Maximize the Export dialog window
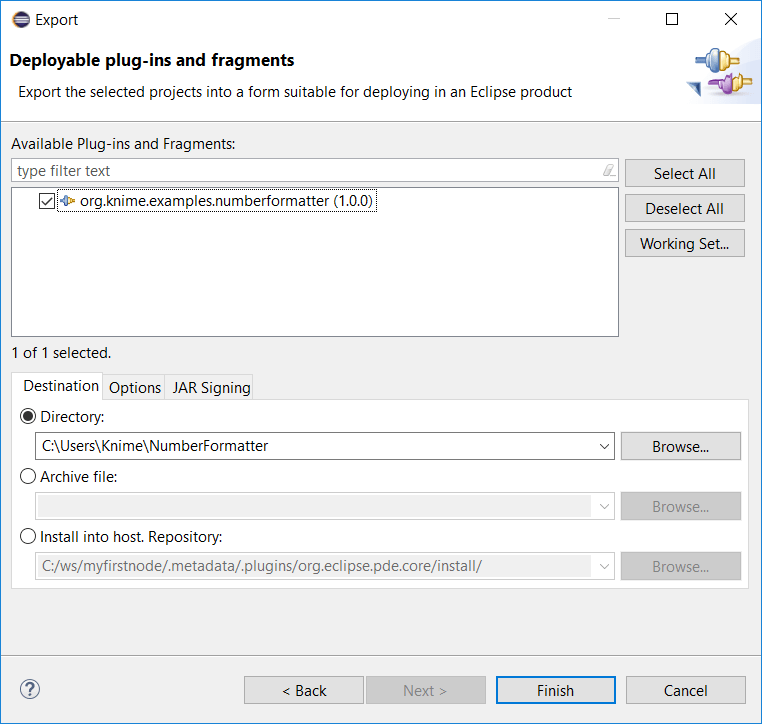The height and width of the screenshot is (724, 762). 672,19
